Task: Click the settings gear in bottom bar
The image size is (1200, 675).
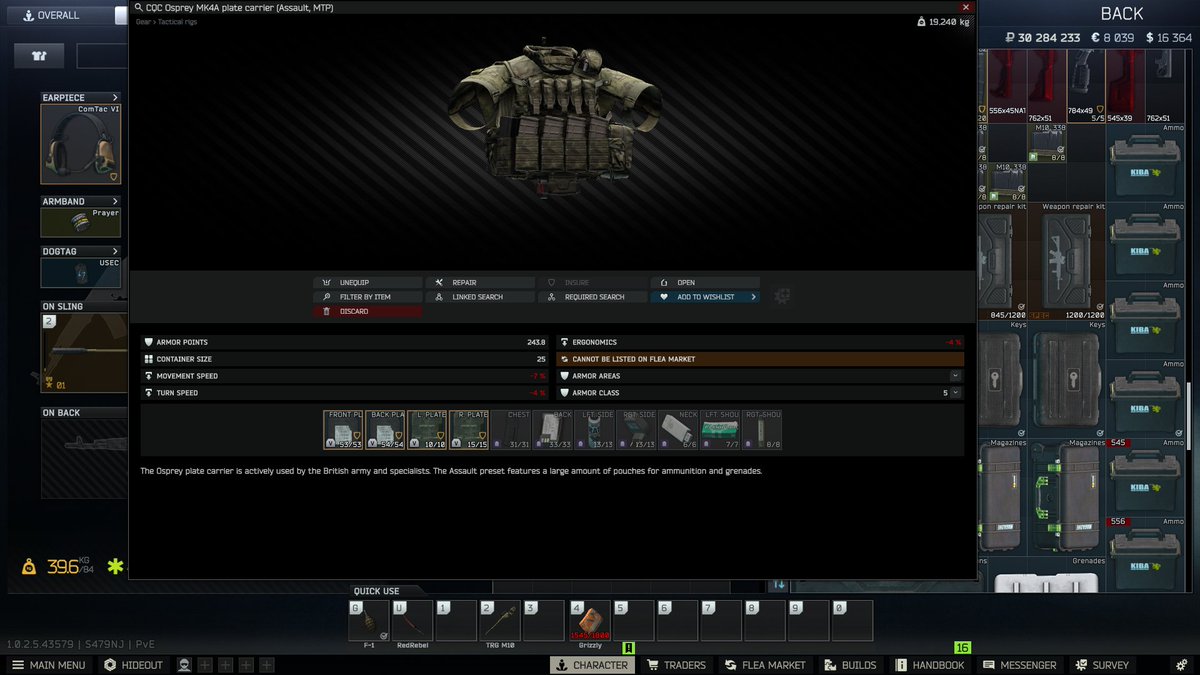Action: point(1179,665)
